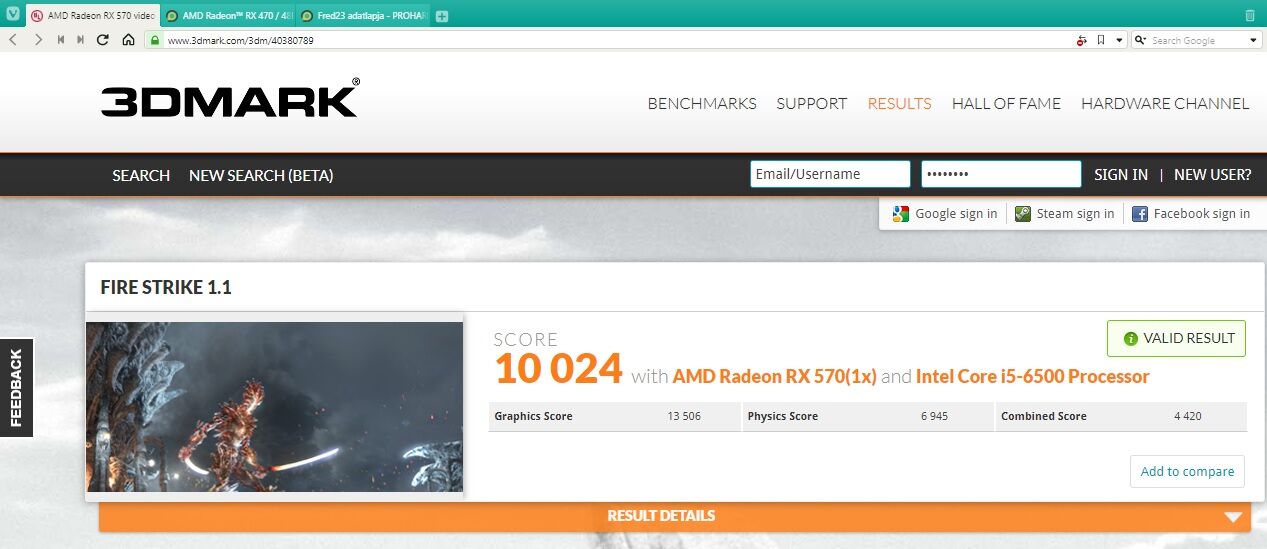The width and height of the screenshot is (1267, 549).
Task: Click the AMD Radeon RX 570(1x) link
Action: click(774, 376)
